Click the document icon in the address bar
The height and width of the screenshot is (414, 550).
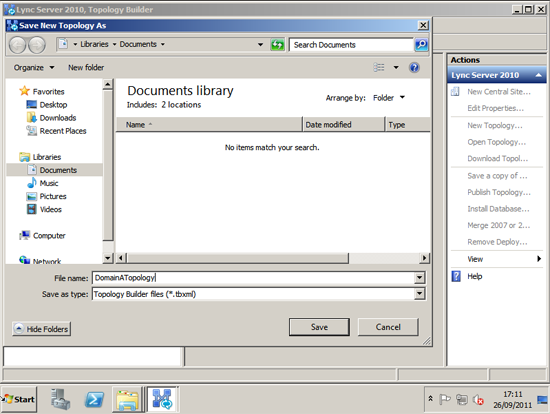tap(63, 44)
